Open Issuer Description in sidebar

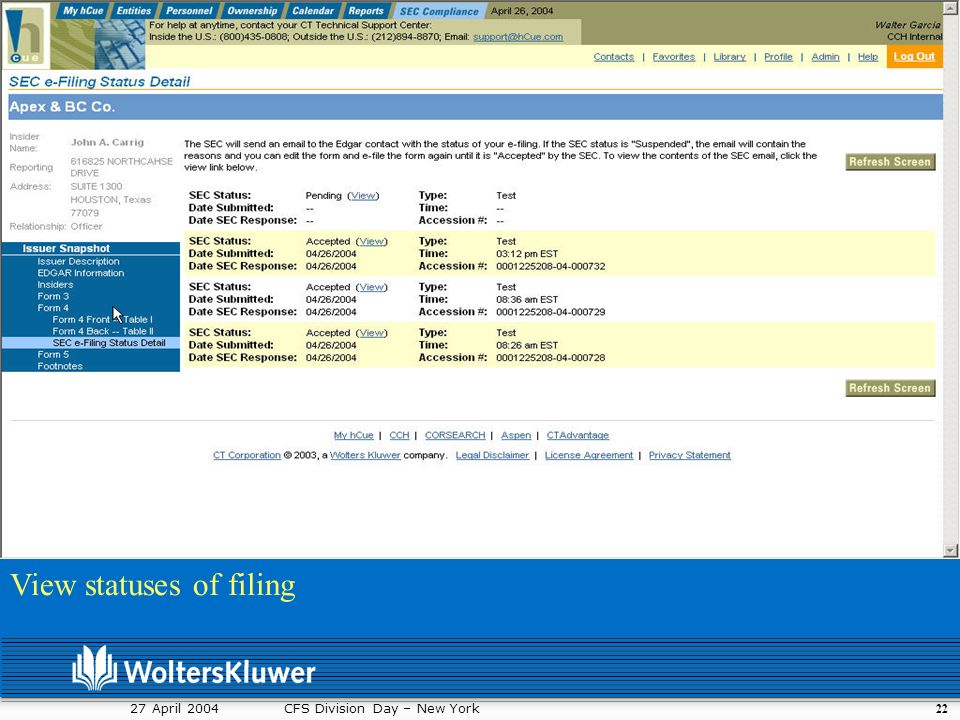pyautogui.click(x=78, y=261)
